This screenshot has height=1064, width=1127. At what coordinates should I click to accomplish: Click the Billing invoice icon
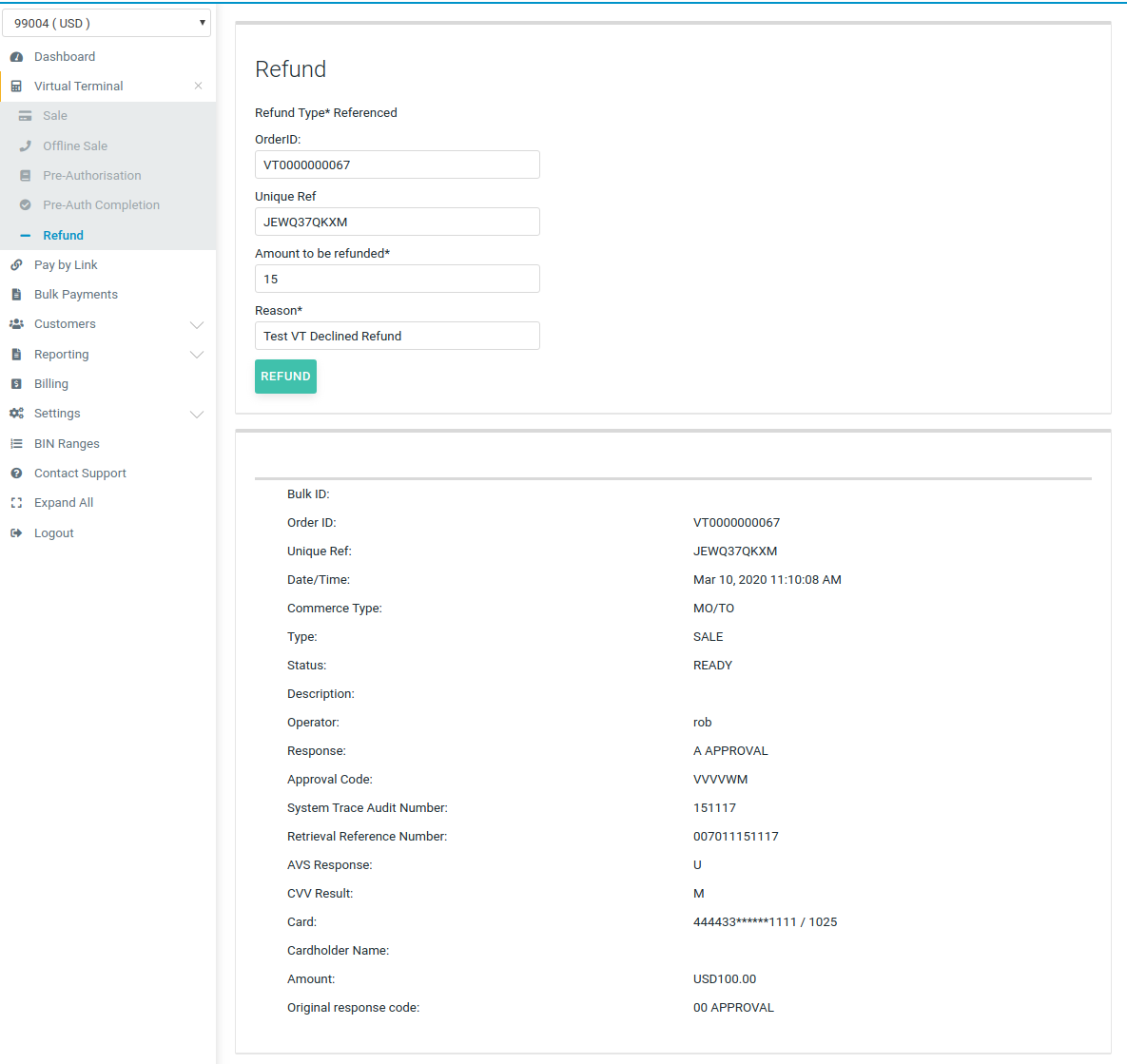coord(16,384)
